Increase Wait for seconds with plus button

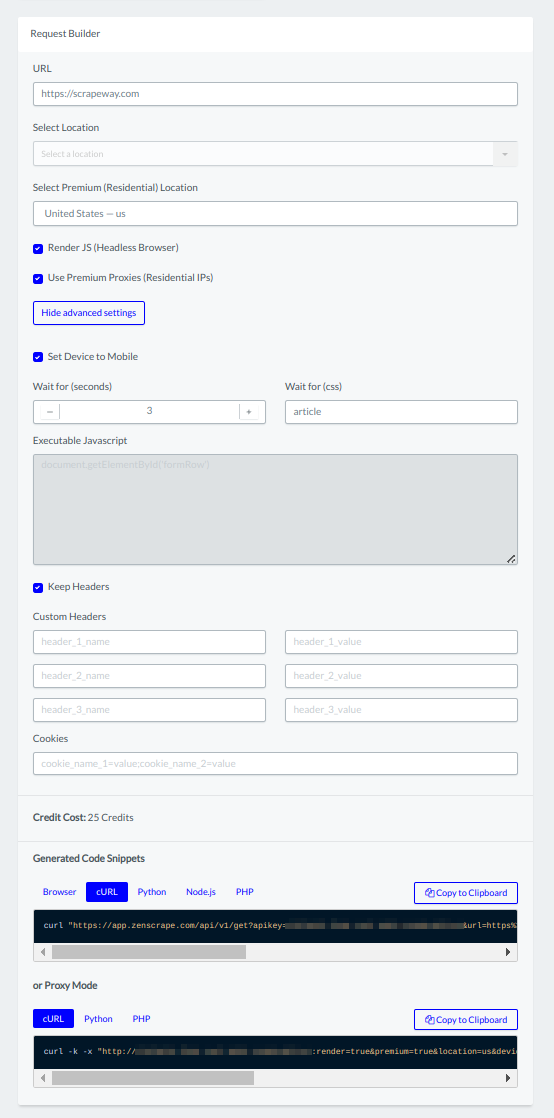(x=249, y=412)
